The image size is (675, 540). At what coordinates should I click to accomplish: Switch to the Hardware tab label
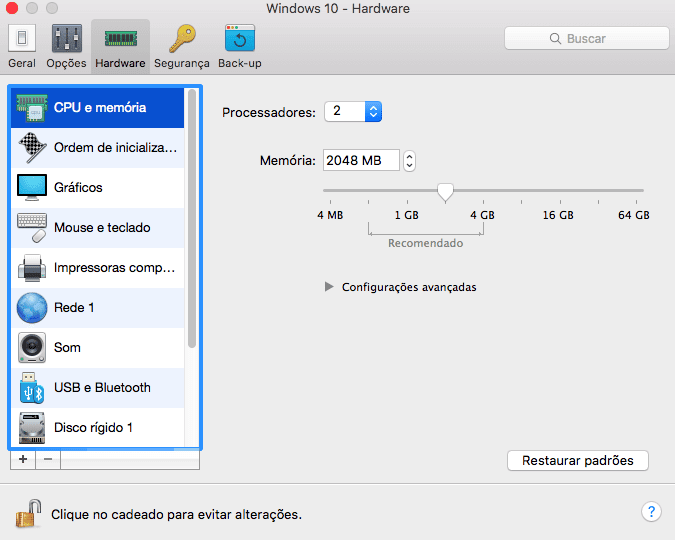pos(120,63)
